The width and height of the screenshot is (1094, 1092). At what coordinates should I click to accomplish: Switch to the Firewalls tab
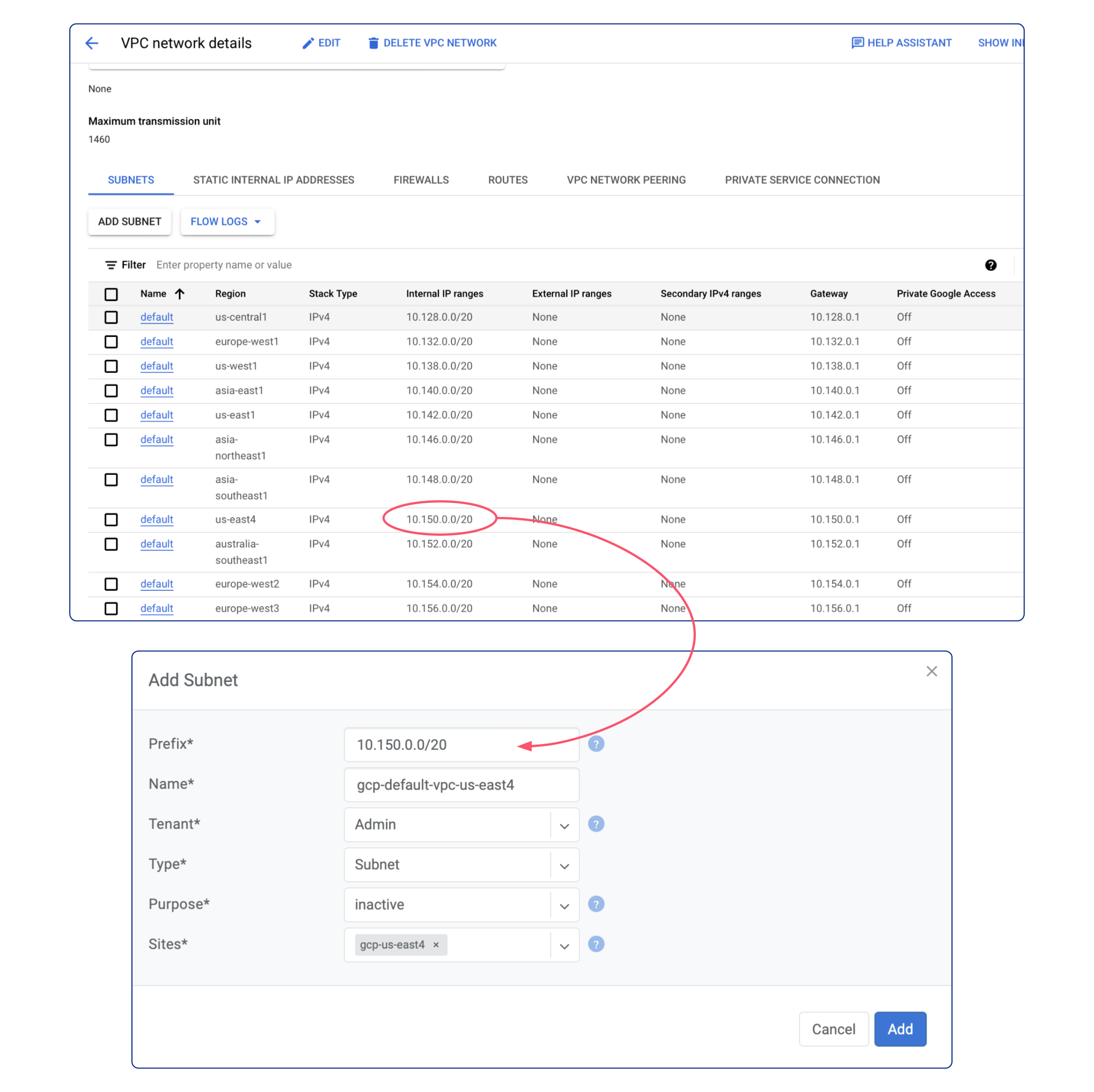[x=421, y=180]
